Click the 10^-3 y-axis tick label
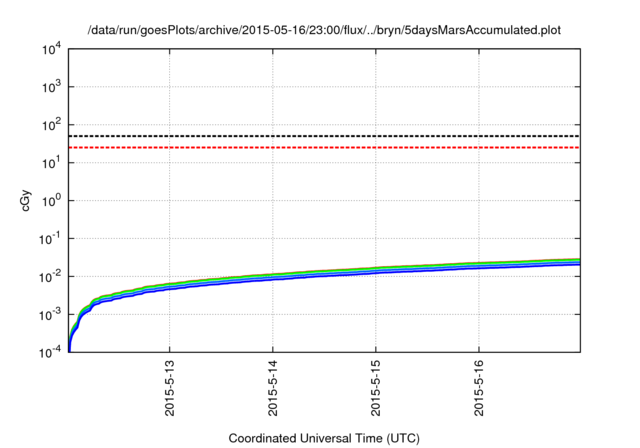640x448 pixels. pyautogui.click(x=50, y=315)
